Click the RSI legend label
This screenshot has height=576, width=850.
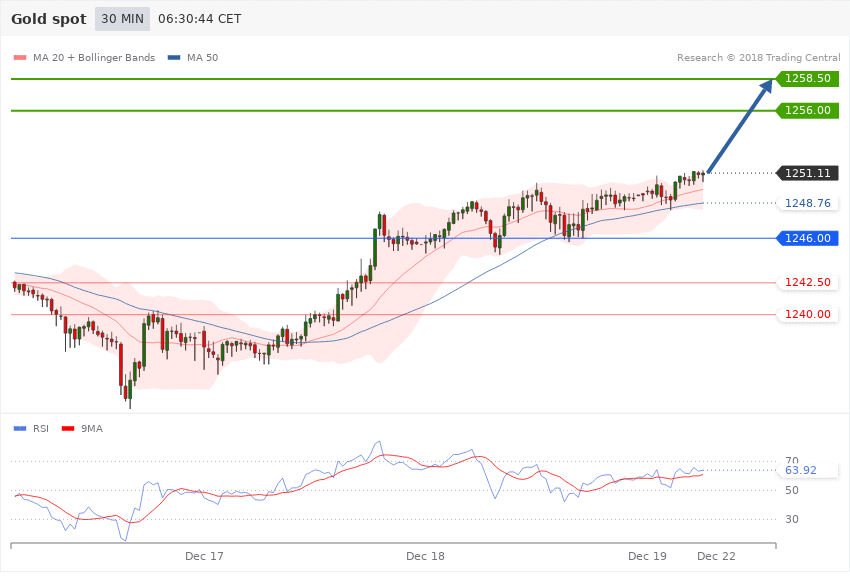(41, 429)
